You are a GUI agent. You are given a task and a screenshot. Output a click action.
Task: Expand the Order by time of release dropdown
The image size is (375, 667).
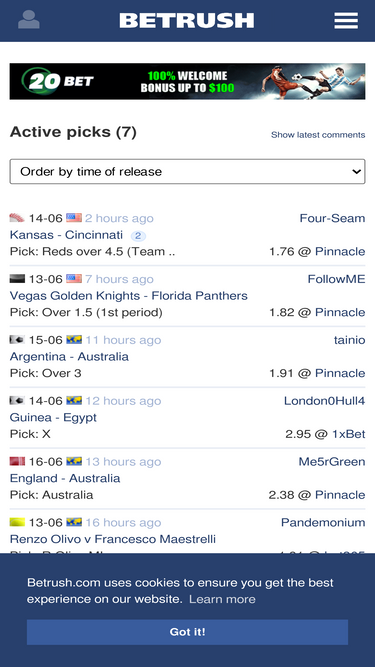click(187, 171)
